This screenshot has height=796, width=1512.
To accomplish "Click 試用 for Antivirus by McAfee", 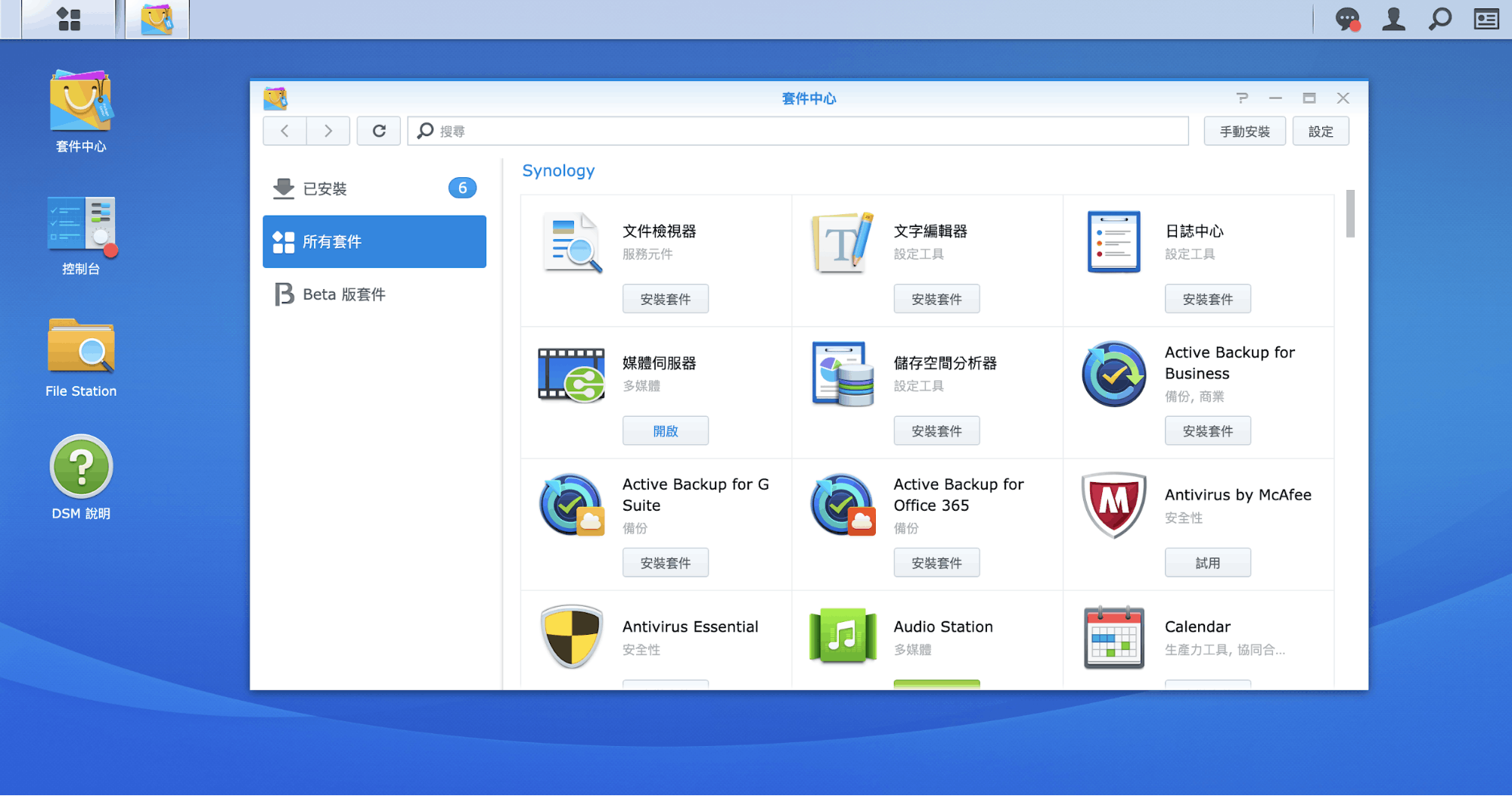I will pos(1207,562).
